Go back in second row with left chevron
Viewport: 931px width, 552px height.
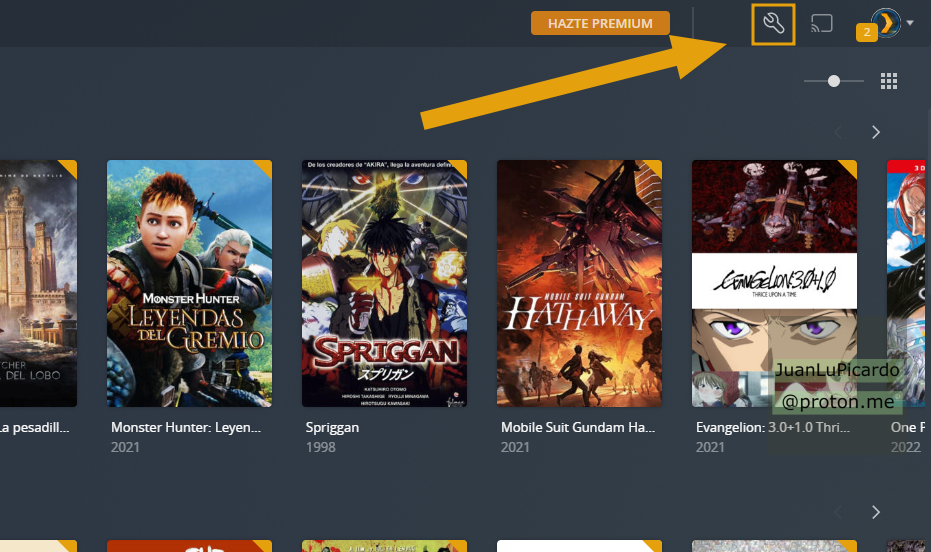click(x=838, y=512)
